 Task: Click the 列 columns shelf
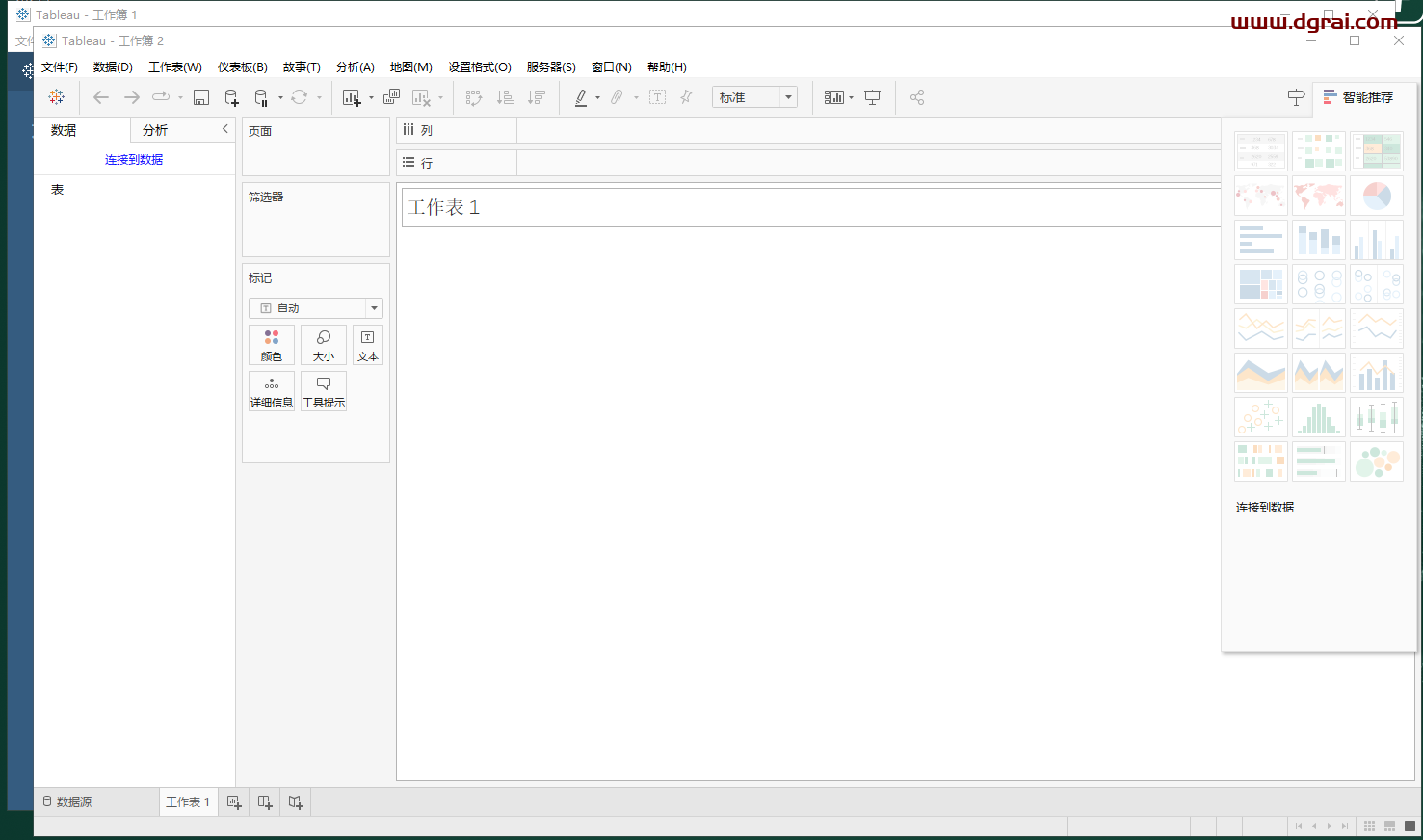point(809,130)
